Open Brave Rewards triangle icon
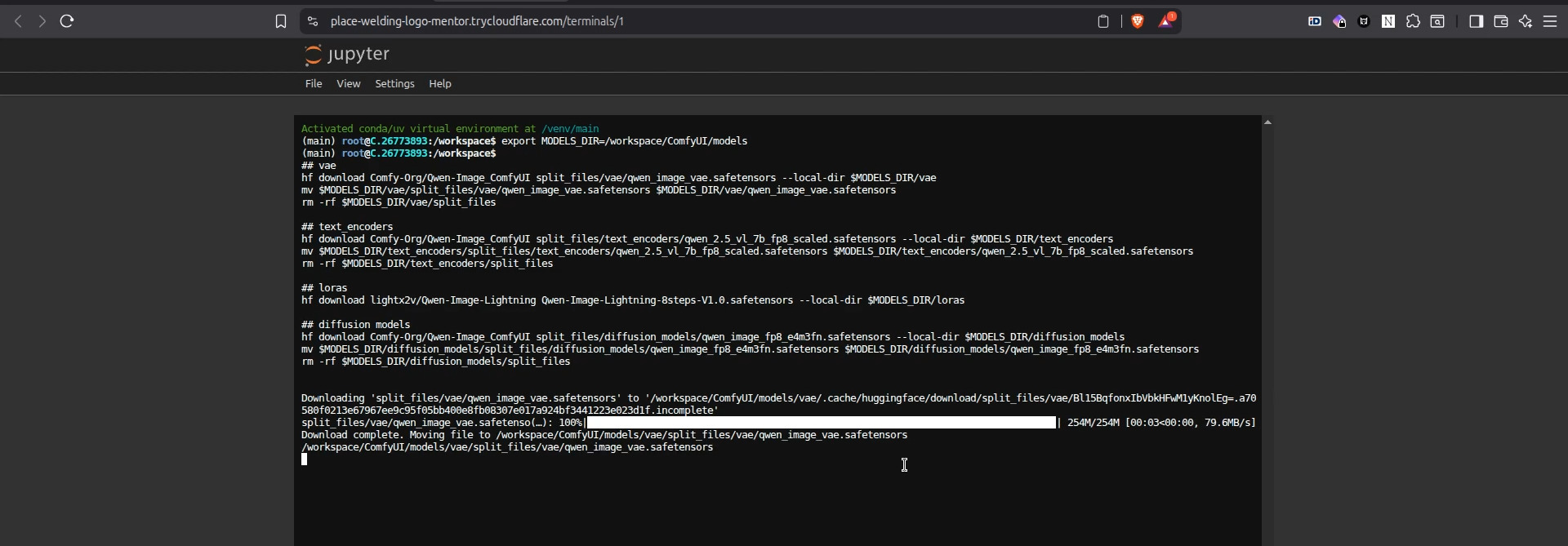 pyautogui.click(x=1165, y=21)
